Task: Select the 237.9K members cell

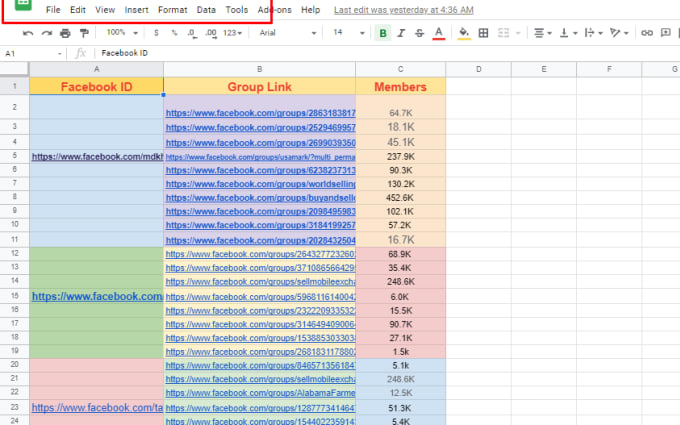Action: (x=400, y=157)
